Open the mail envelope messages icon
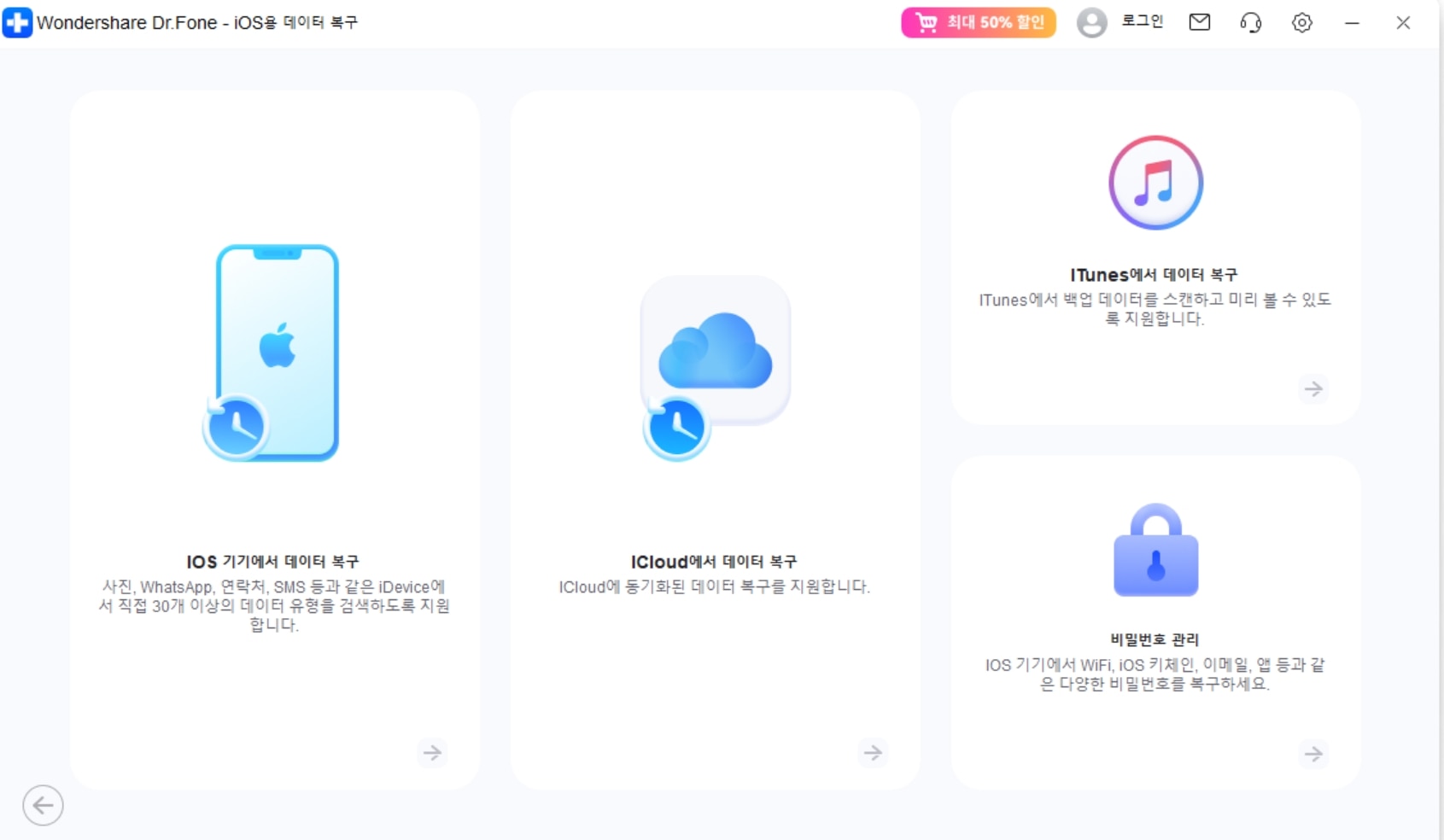The image size is (1444, 840). (1200, 22)
